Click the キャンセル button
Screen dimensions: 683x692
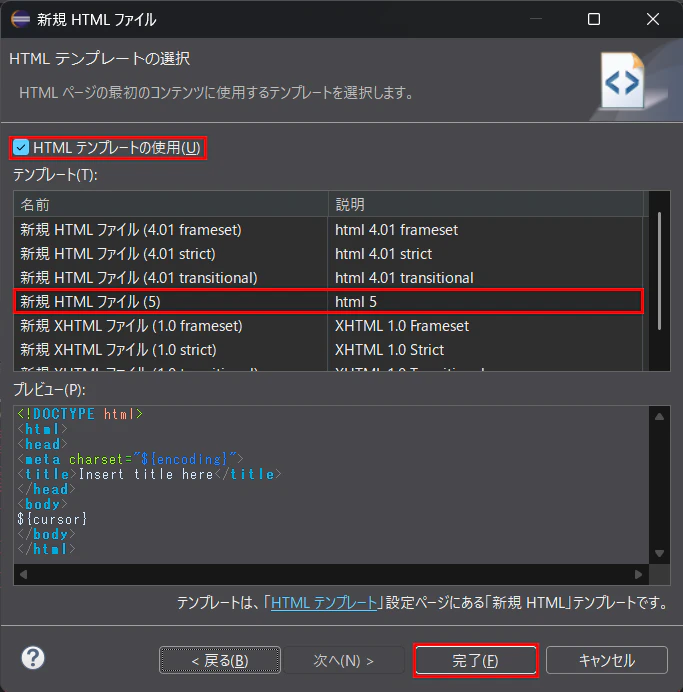[x=607, y=661]
